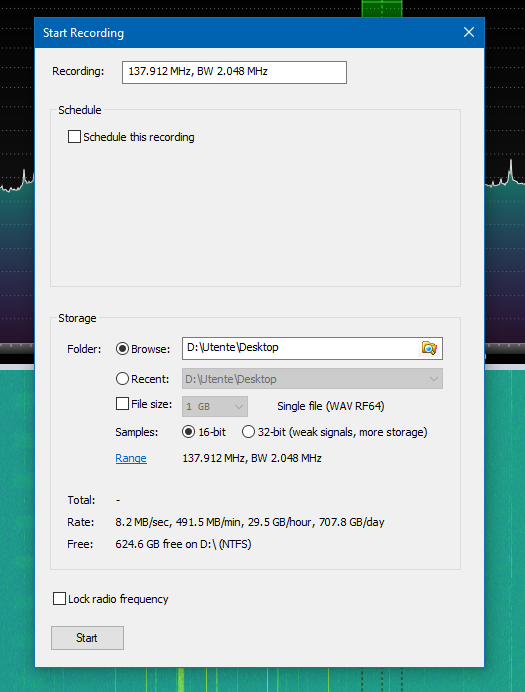Screen dimensions: 525x692
Task: Select the Rate value text
Action: coord(250,522)
